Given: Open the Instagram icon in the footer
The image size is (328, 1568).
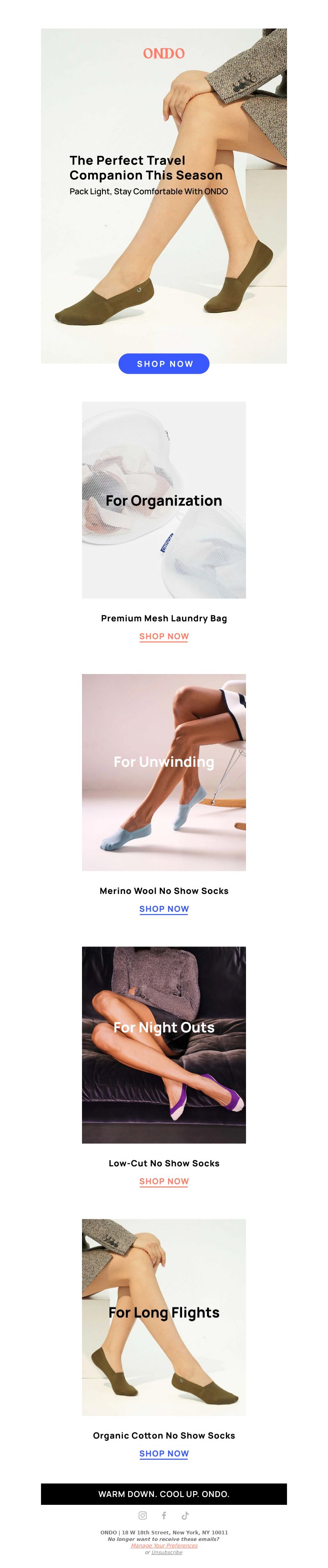Looking at the screenshot, I should pos(142,1515).
